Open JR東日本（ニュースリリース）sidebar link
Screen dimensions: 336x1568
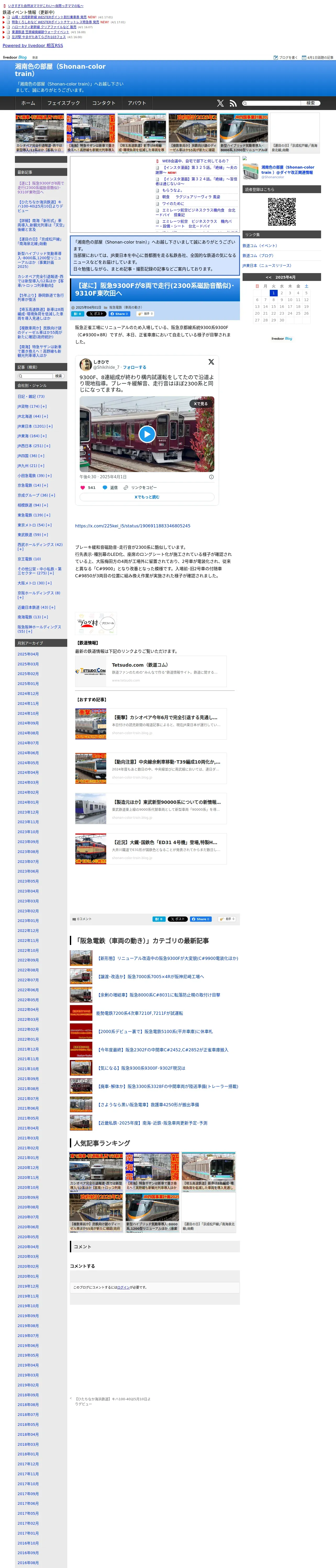[267, 266]
